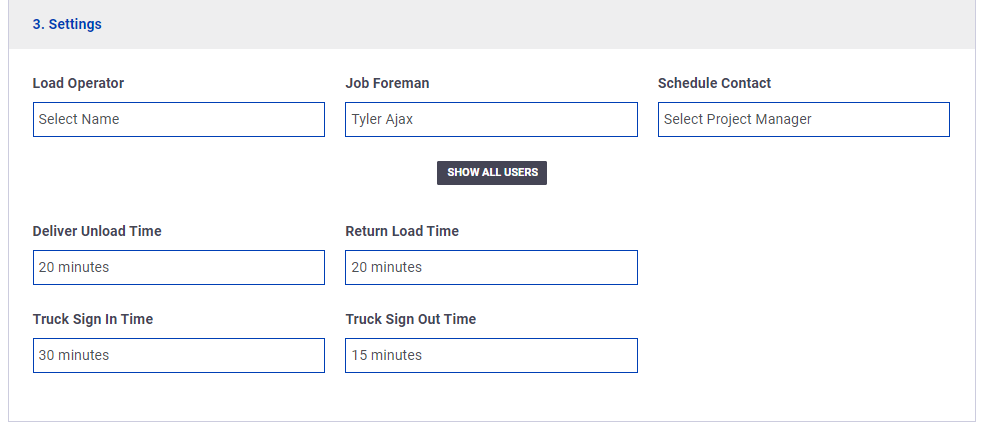Open the Load Operator 'Select Name' dropdown
This screenshot has height=435, width=986.
tap(179, 119)
